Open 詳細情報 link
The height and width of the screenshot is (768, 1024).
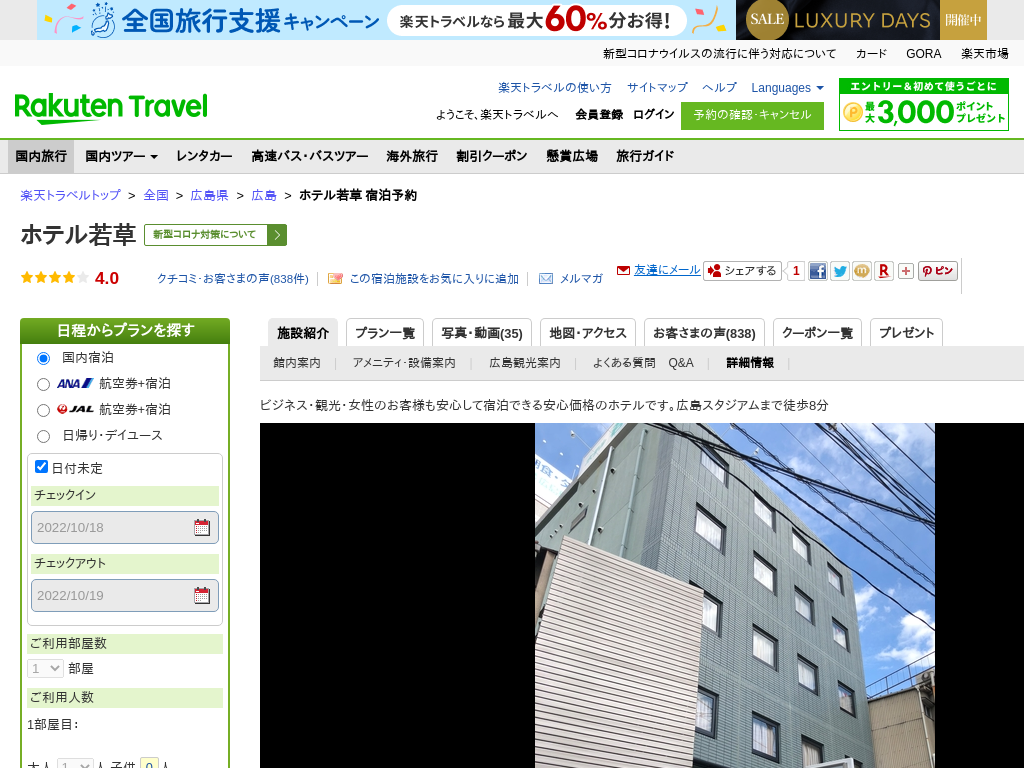point(750,363)
